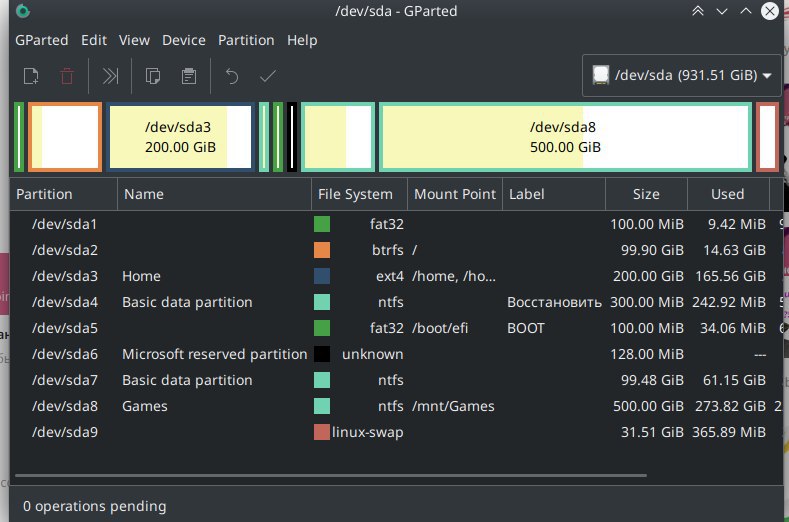Click the 365.89 MiB used value
Screen dimensions: 789x522
coord(729,432)
